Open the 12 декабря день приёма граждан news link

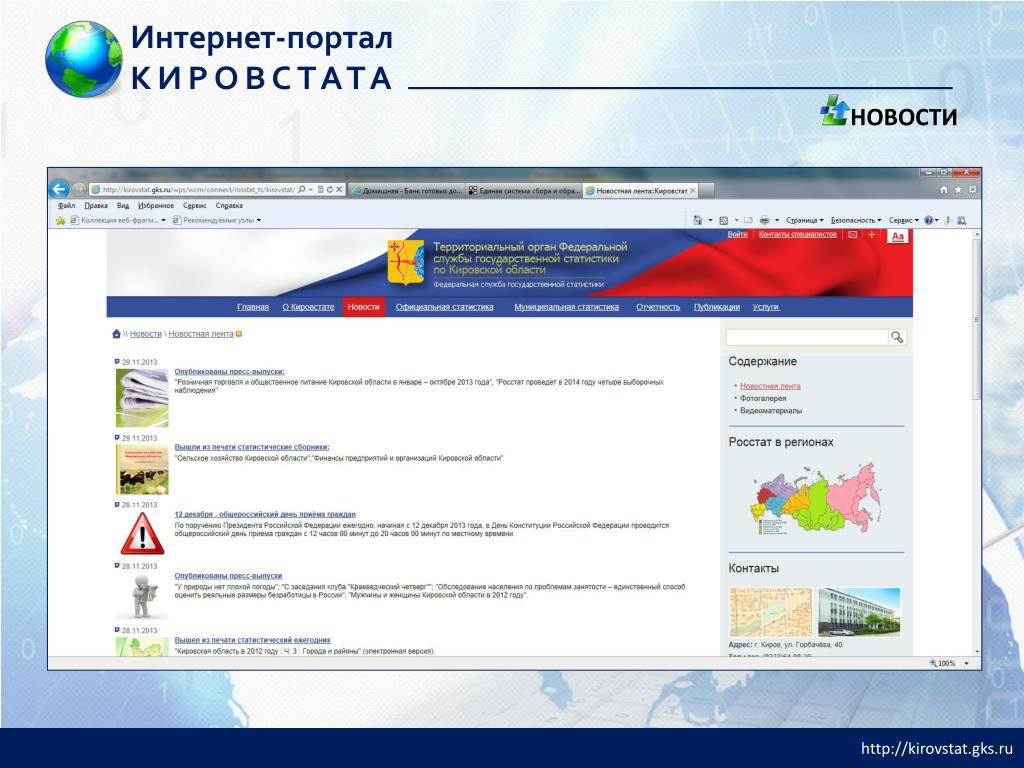(264, 515)
